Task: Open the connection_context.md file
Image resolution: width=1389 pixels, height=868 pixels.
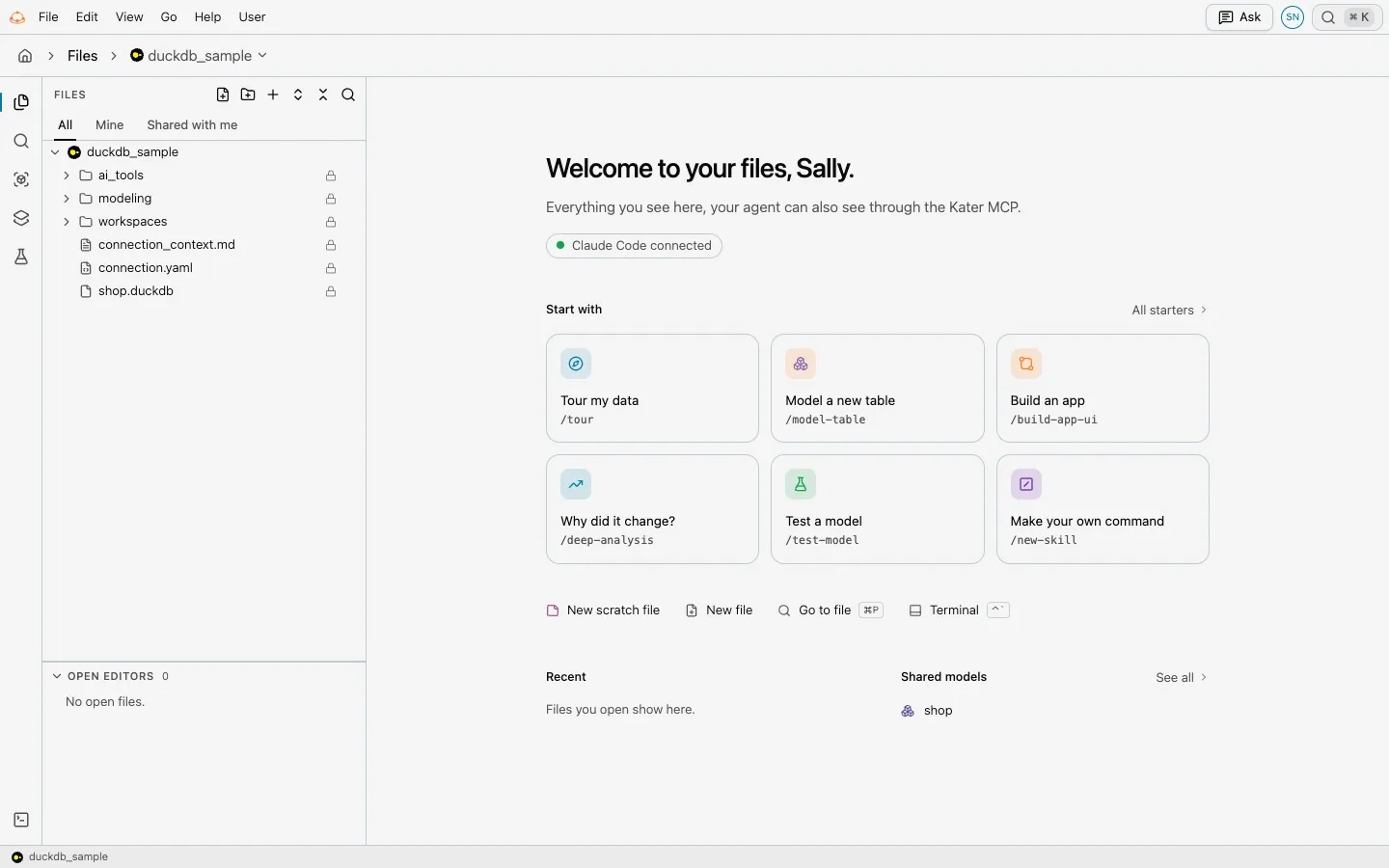Action: (x=167, y=245)
